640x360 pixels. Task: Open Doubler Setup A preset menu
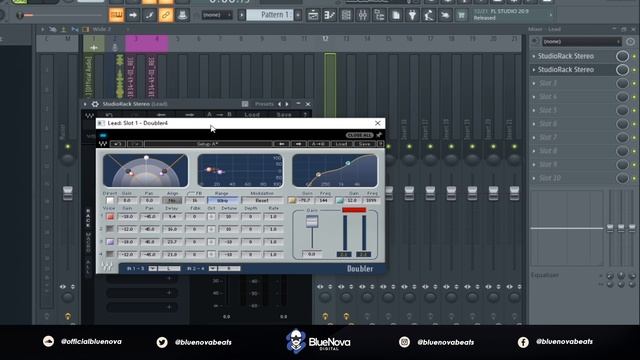point(208,144)
